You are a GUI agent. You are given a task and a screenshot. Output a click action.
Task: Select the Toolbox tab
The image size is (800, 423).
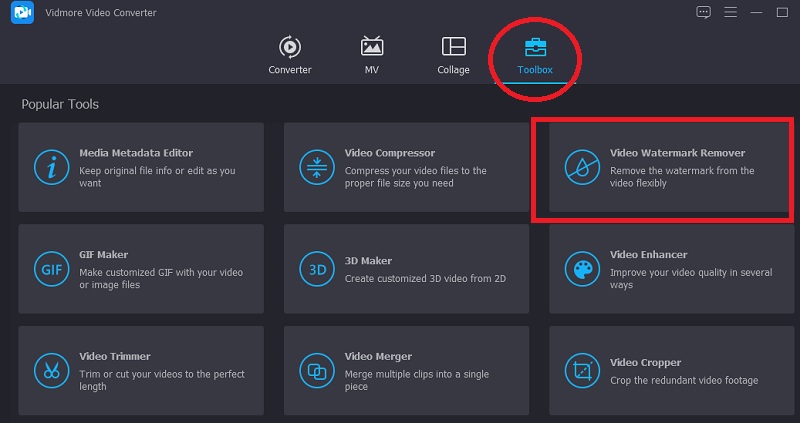tap(535, 55)
